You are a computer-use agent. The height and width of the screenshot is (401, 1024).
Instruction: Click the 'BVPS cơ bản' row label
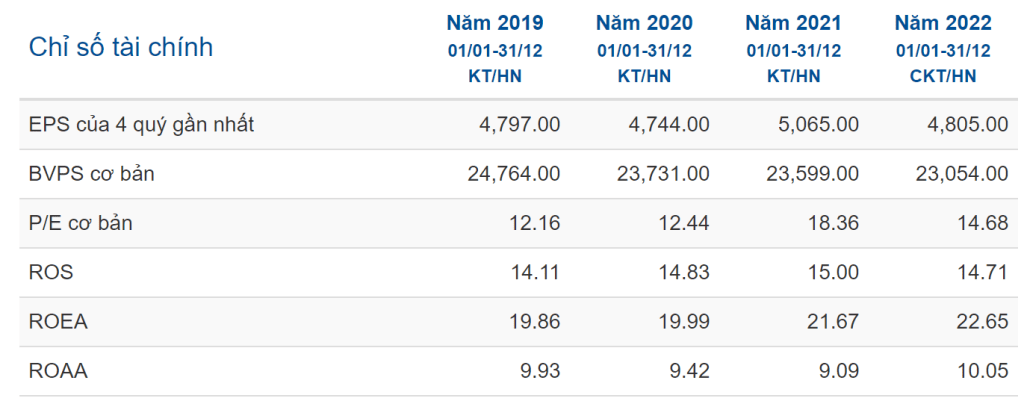click(92, 174)
